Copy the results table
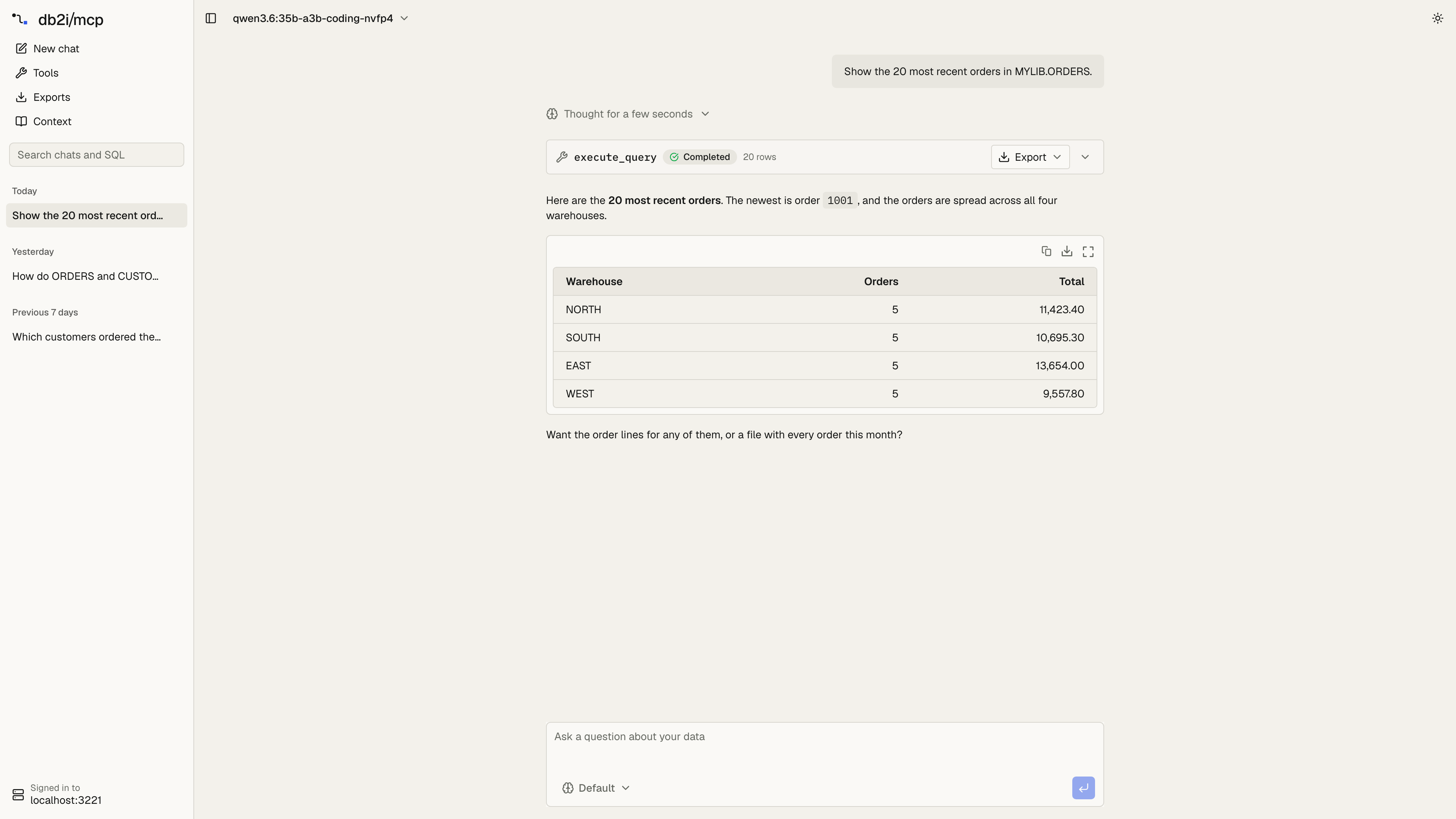Viewport: 1456px width, 819px height. click(x=1046, y=251)
